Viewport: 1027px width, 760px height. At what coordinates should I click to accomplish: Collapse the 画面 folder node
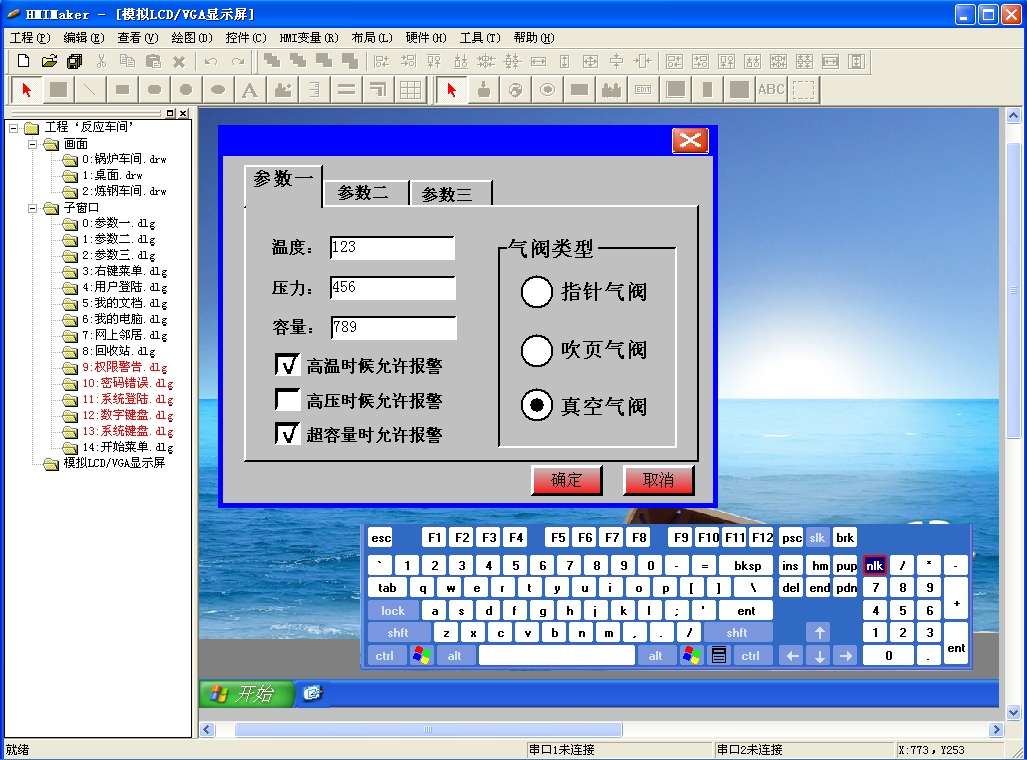pyautogui.click(x=32, y=144)
